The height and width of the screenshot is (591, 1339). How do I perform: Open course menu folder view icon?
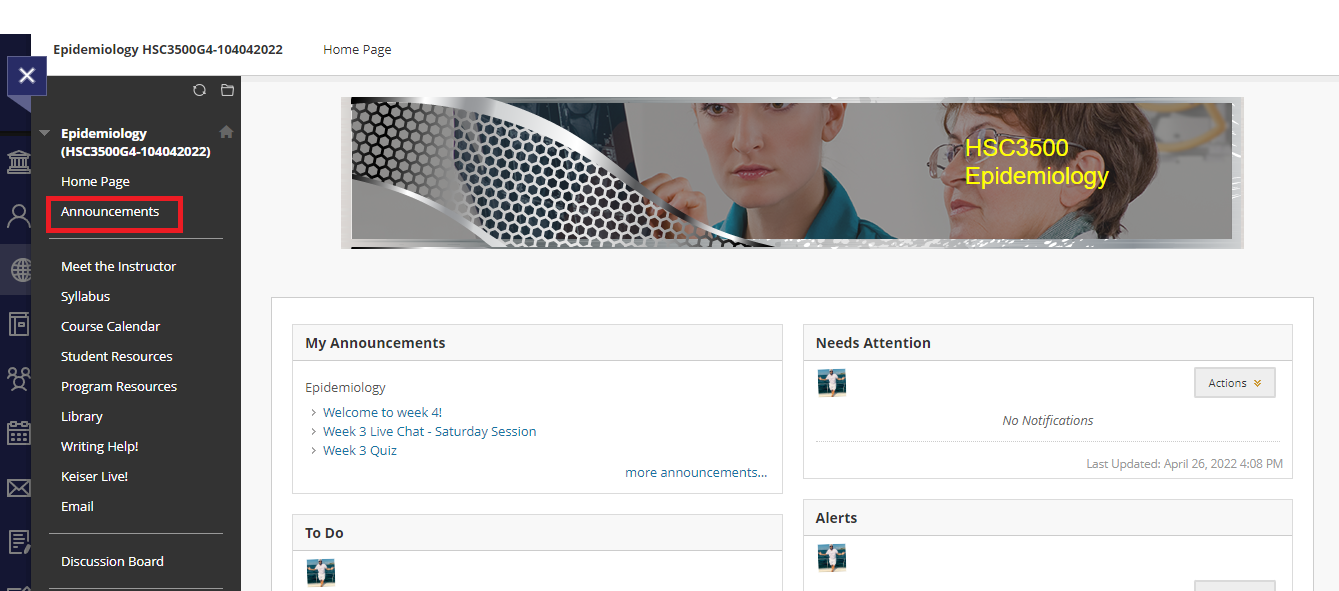(227, 90)
